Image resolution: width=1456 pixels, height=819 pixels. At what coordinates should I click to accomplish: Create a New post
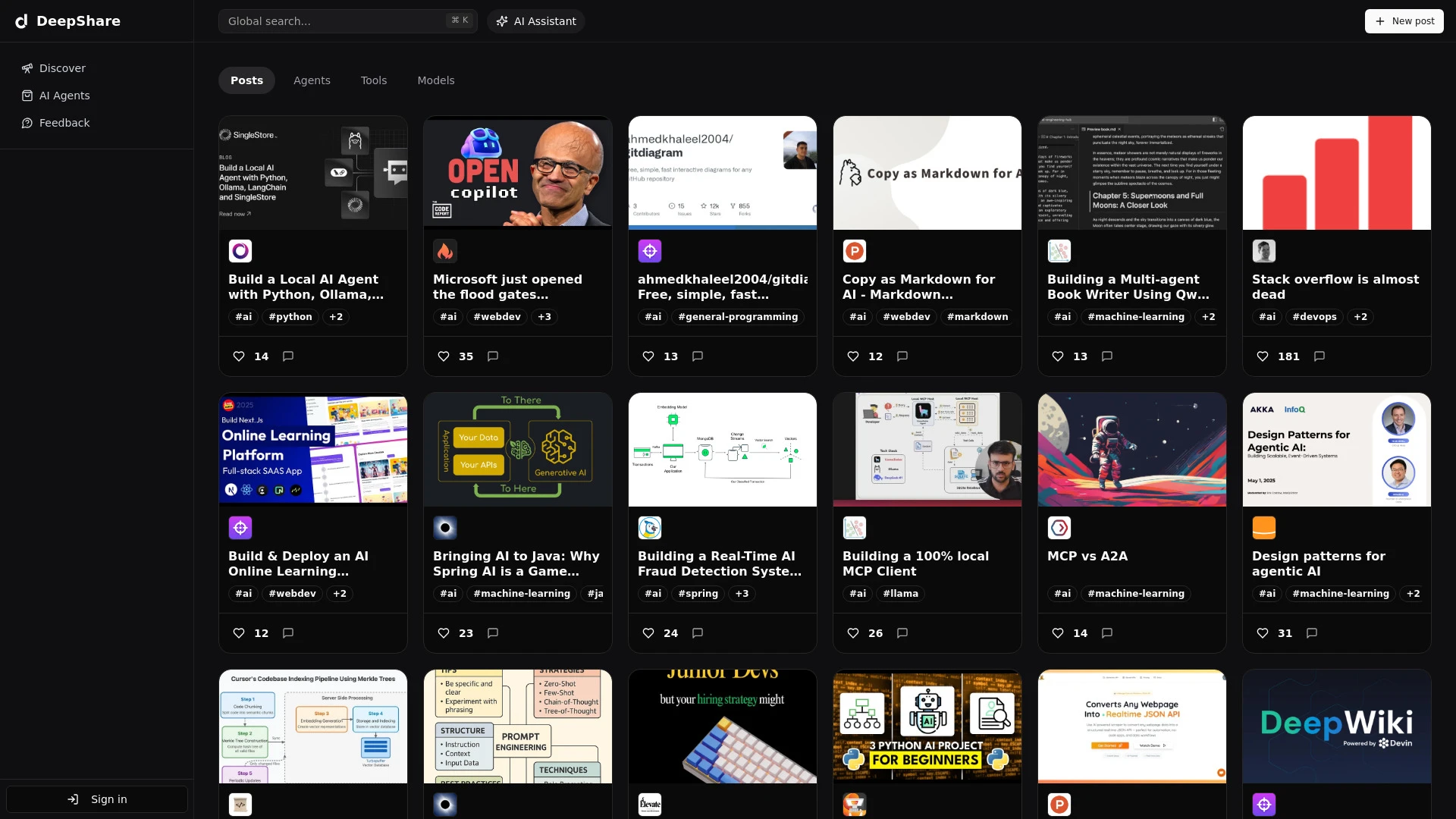click(x=1404, y=21)
